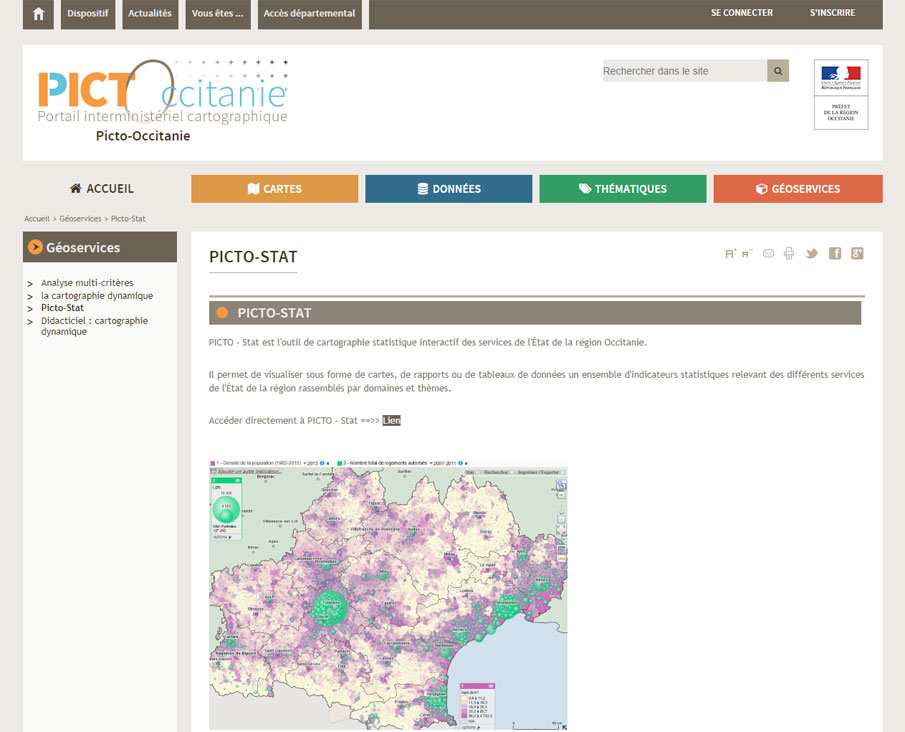Open Picto-Stat sidebar entry
Screen dimensions: 905x732
click(x=62, y=308)
